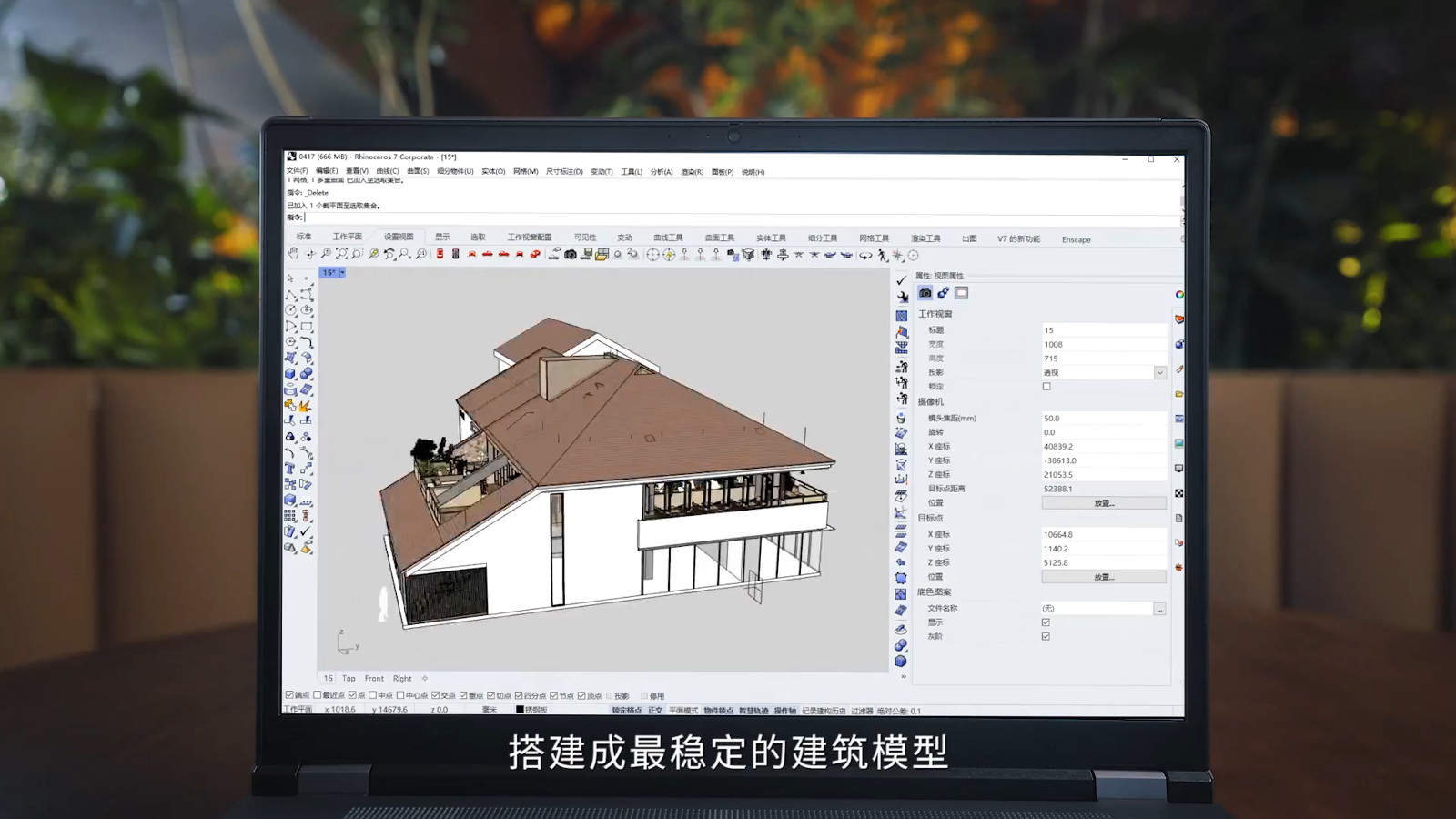Select the pointer arrow tool
The image size is (1456, 819).
click(290, 278)
